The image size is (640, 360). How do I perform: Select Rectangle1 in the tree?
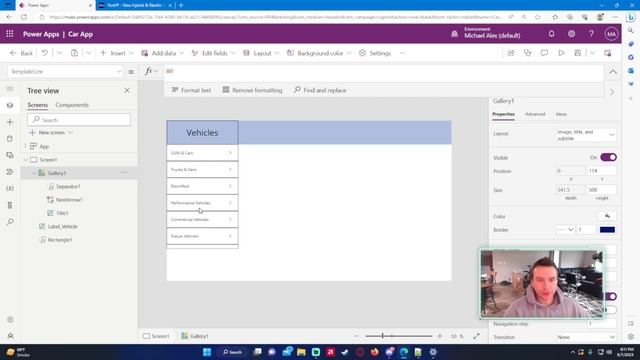[x=60, y=240]
